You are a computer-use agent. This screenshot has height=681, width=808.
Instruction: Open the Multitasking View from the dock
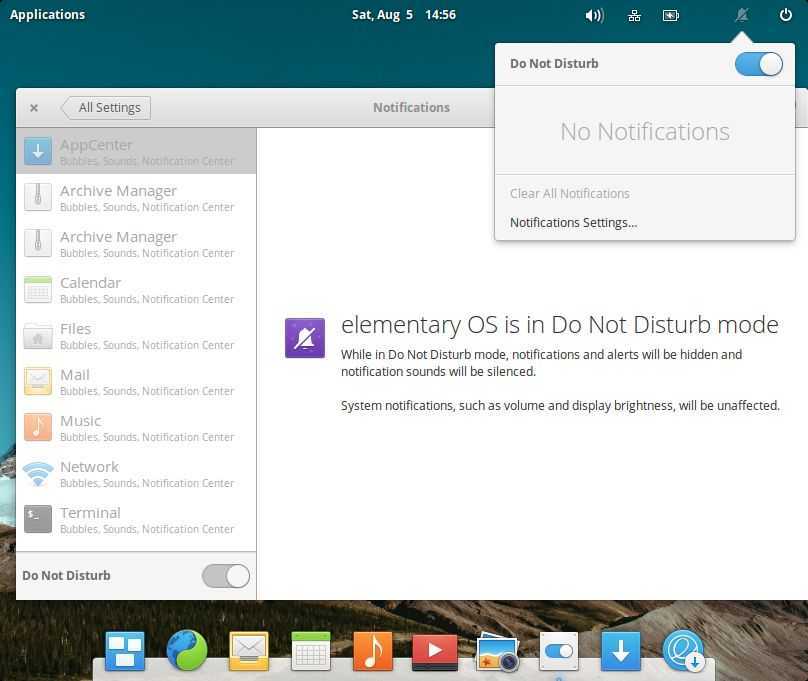click(x=126, y=651)
